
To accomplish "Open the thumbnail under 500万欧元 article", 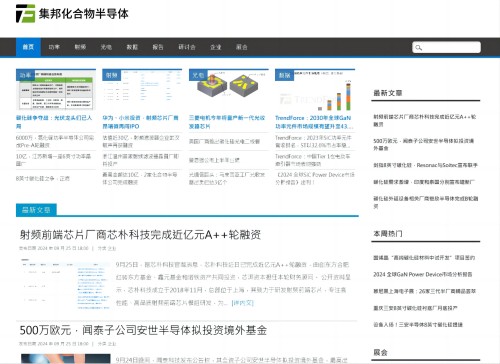I will tap(65, 359).
